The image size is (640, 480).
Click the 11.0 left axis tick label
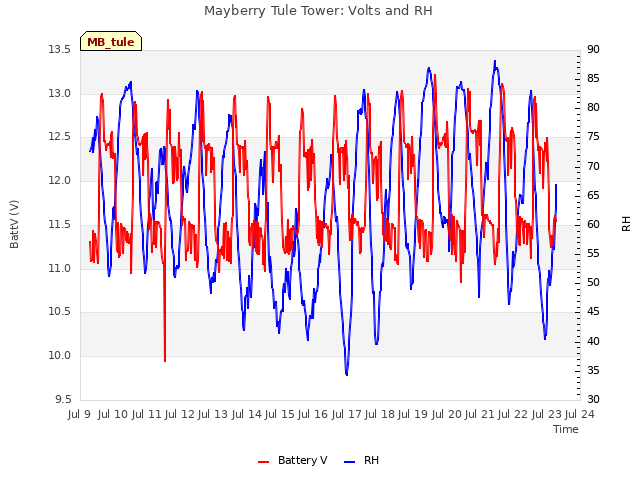(x=60, y=269)
